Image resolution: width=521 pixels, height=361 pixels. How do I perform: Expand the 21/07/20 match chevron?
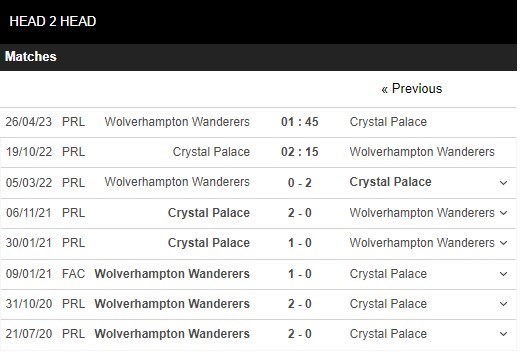(x=503, y=334)
